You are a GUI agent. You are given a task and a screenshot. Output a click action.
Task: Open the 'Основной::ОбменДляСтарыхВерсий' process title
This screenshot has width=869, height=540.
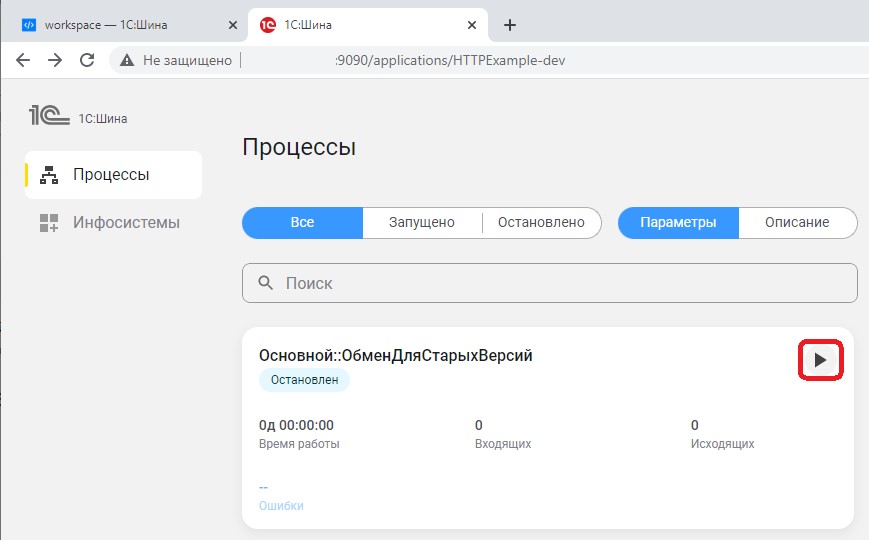click(395, 356)
